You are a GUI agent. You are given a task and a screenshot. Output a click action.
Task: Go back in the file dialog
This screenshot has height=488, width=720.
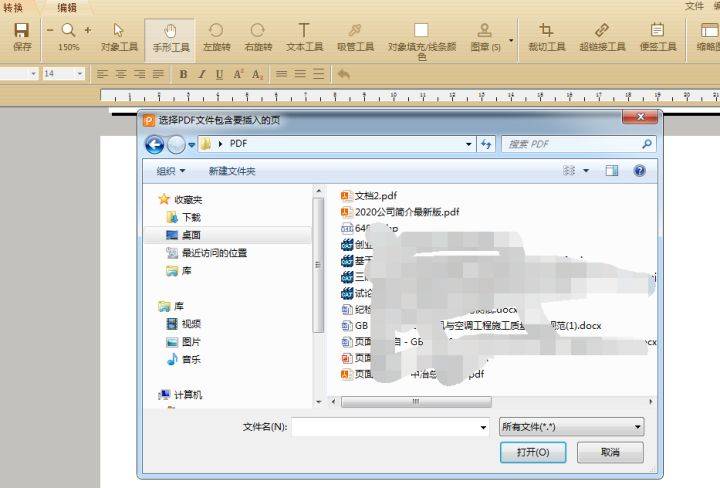[x=155, y=145]
